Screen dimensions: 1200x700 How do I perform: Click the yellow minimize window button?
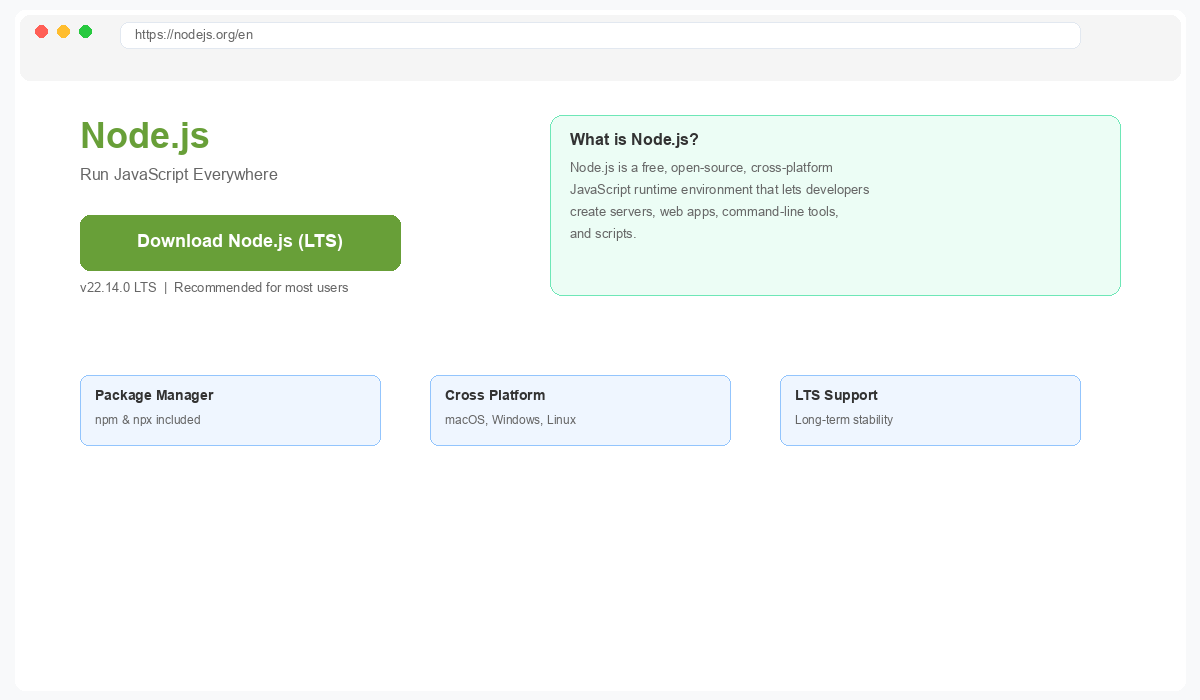coord(63,32)
